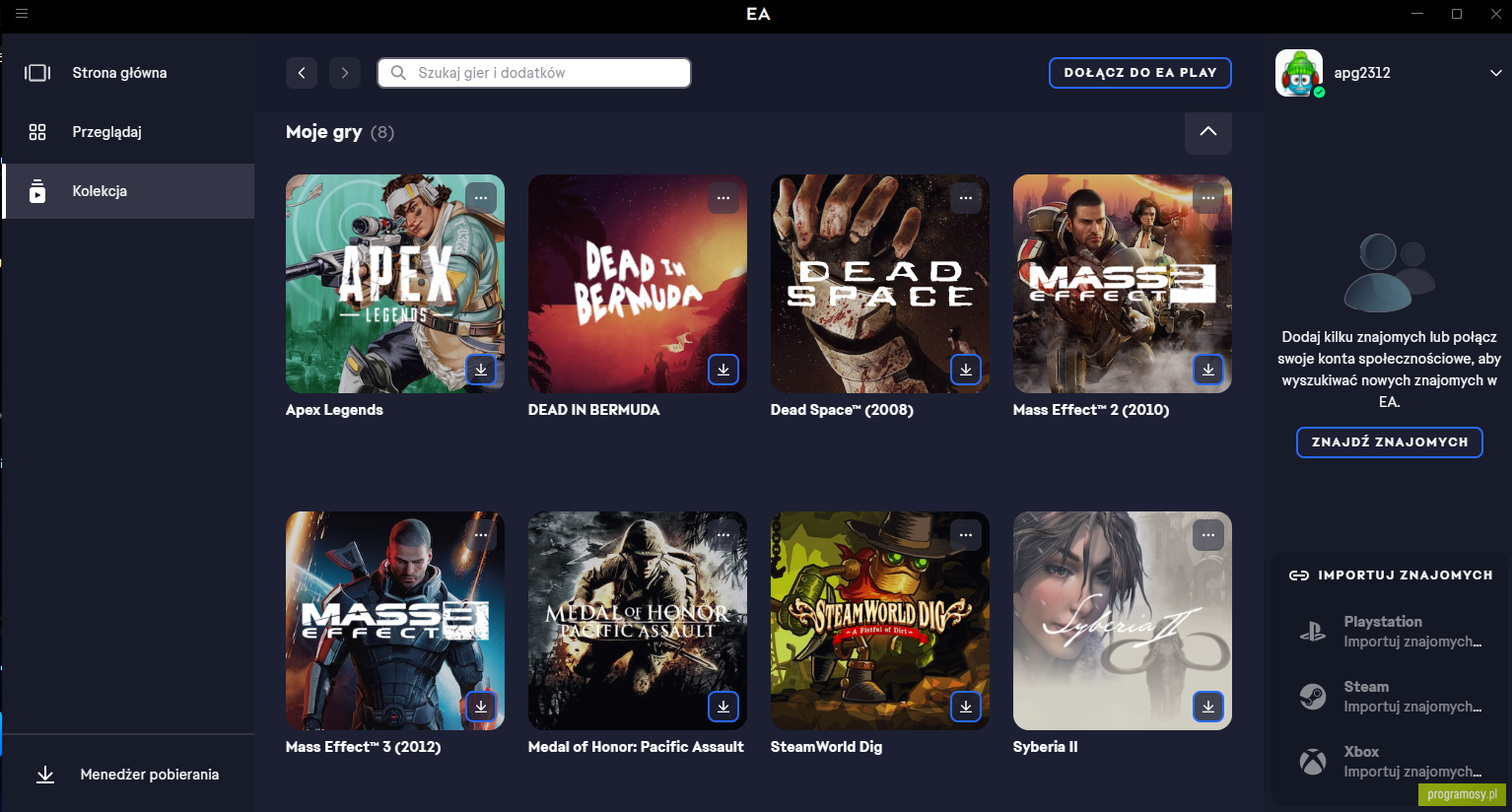Click the Mass Effect™ 3 (2012) title
Image resolution: width=1512 pixels, height=812 pixels.
point(363,747)
